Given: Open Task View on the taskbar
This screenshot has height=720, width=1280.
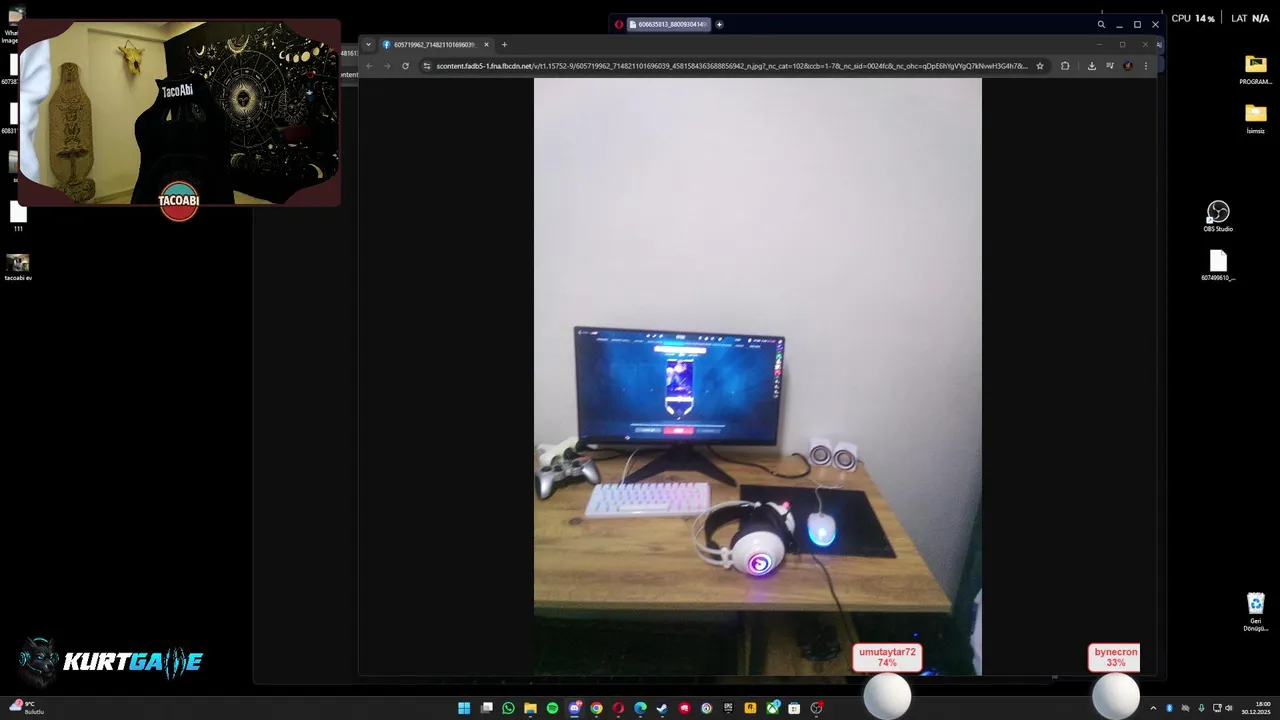Looking at the screenshot, I should [x=487, y=708].
